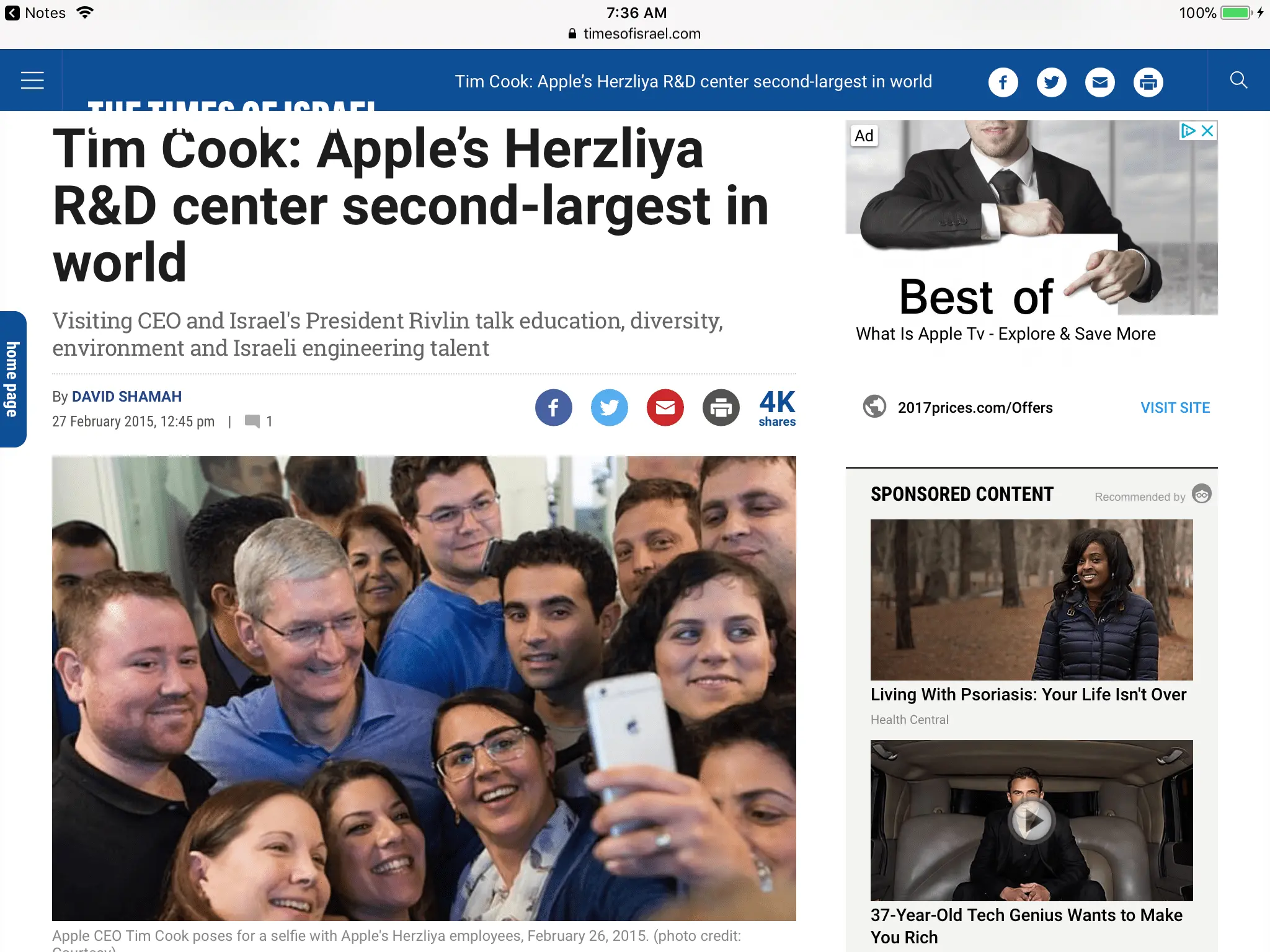The height and width of the screenshot is (952, 1270).
Task: Open comments via speech bubble icon
Action: click(252, 421)
